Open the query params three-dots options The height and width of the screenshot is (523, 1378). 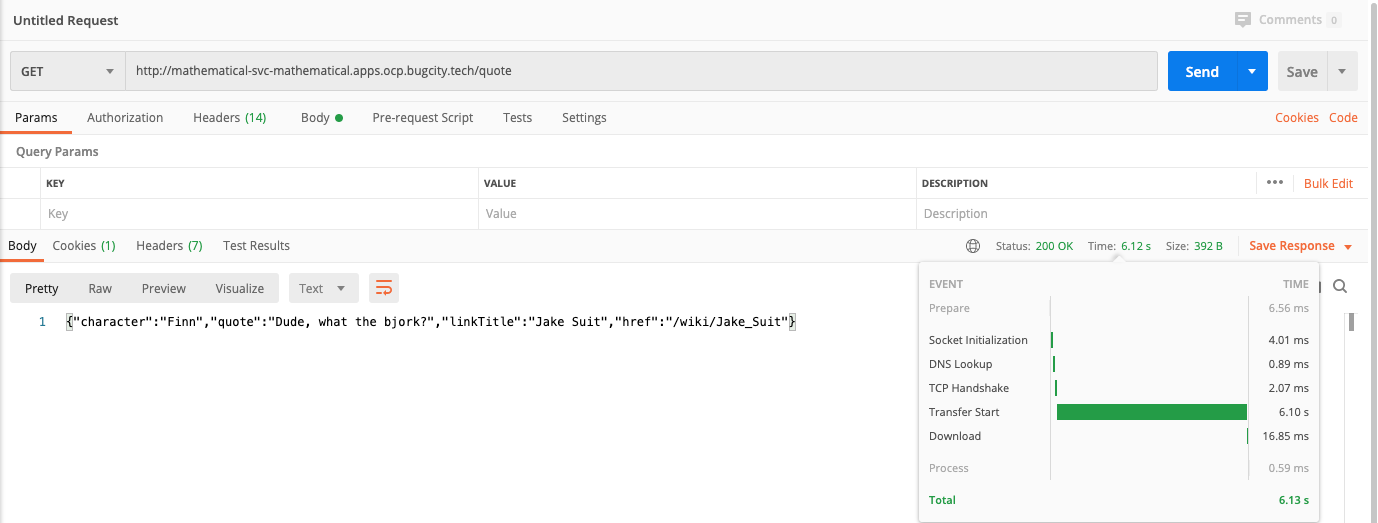(1274, 183)
